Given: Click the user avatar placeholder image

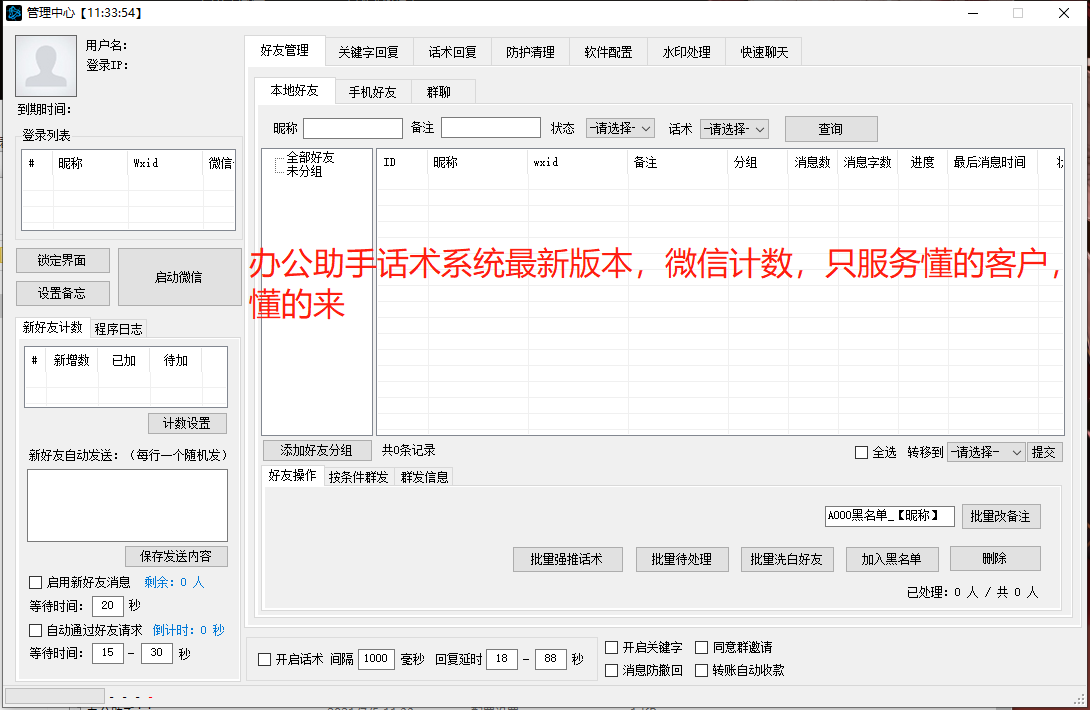Looking at the screenshot, I should click(x=46, y=66).
